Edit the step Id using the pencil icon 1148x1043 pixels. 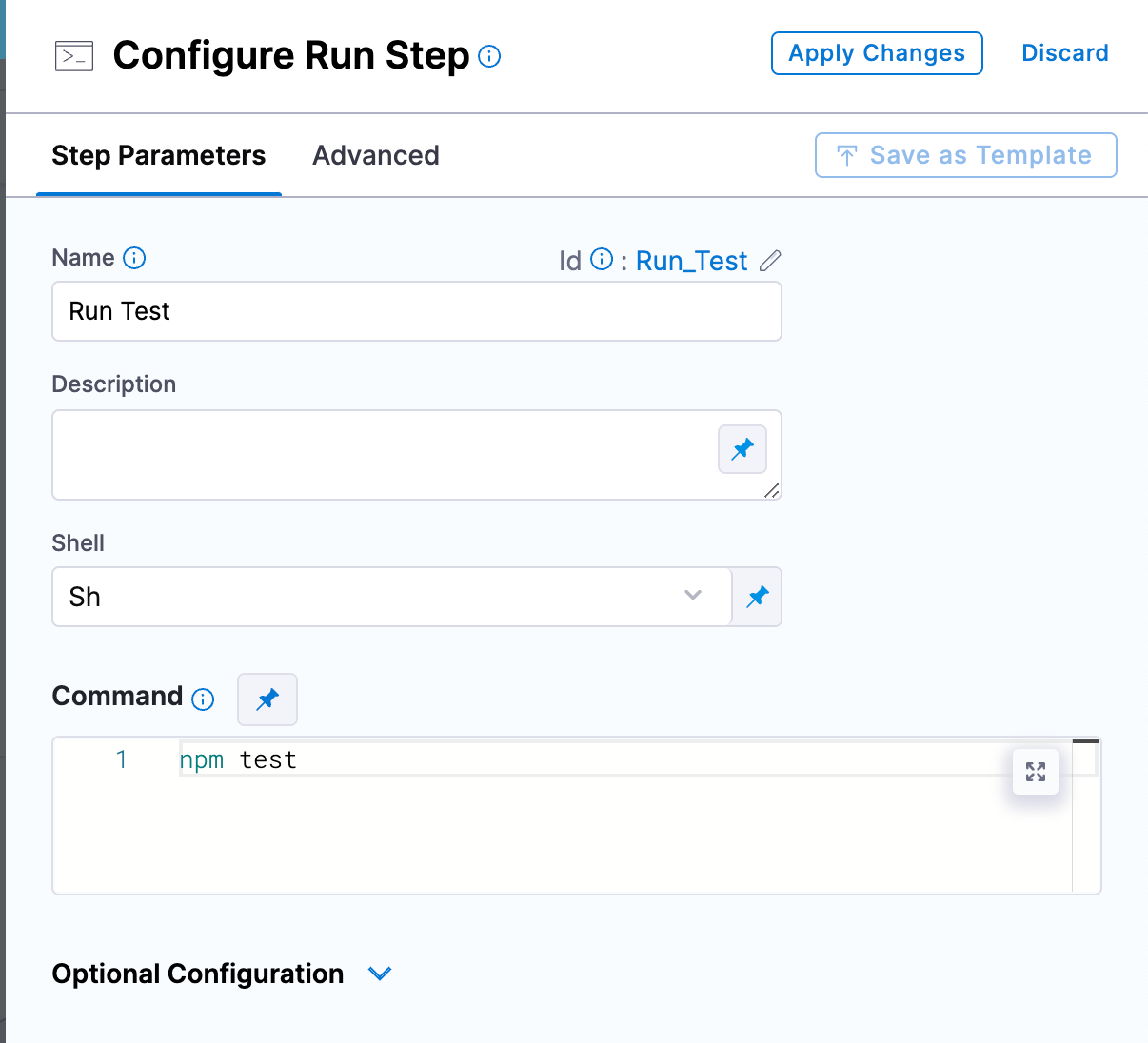coord(770,261)
